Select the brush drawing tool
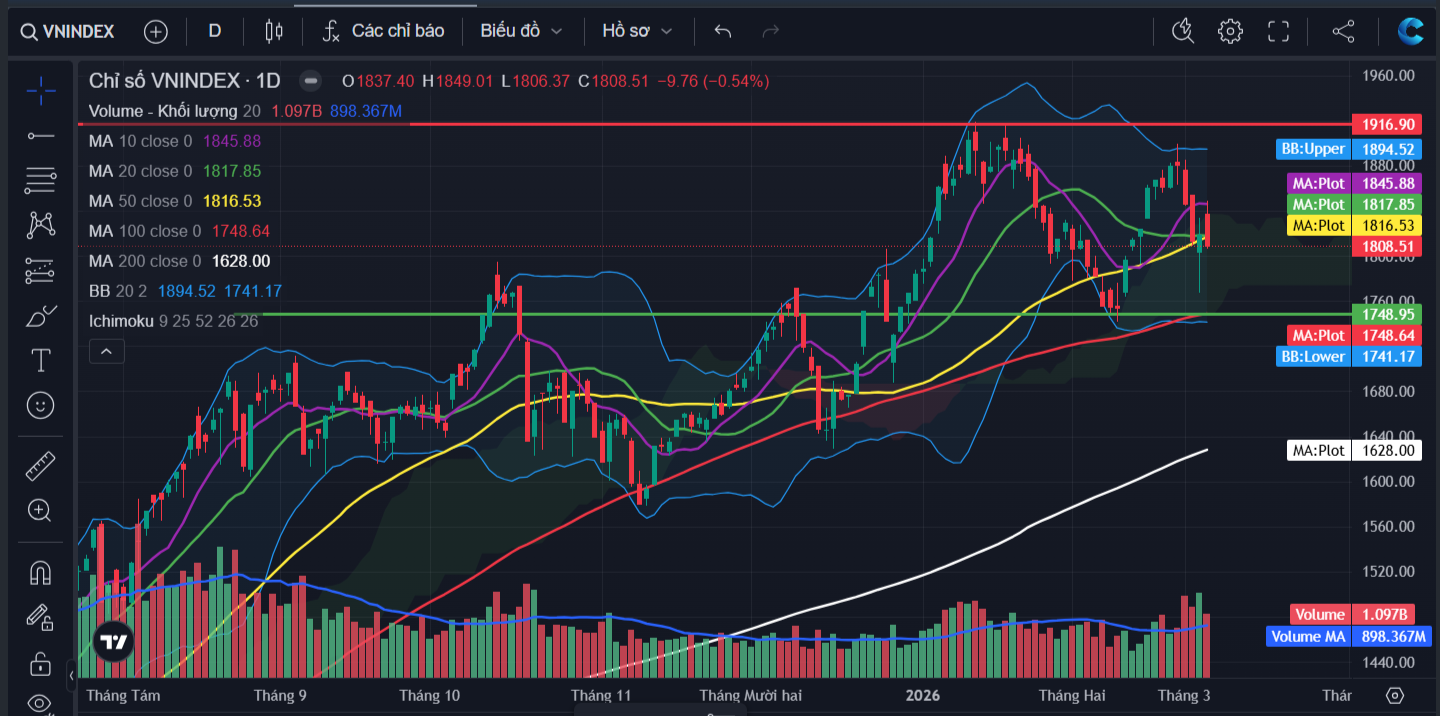 coord(40,316)
